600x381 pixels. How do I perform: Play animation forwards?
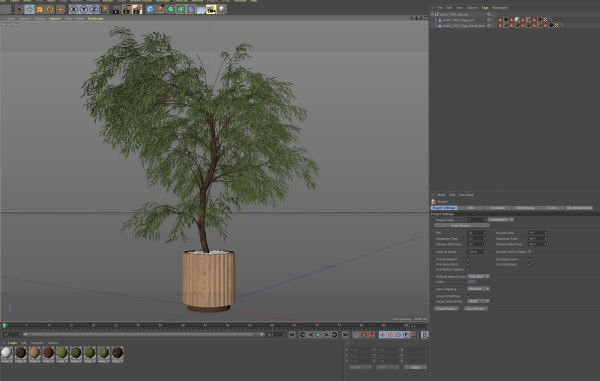point(318,335)
